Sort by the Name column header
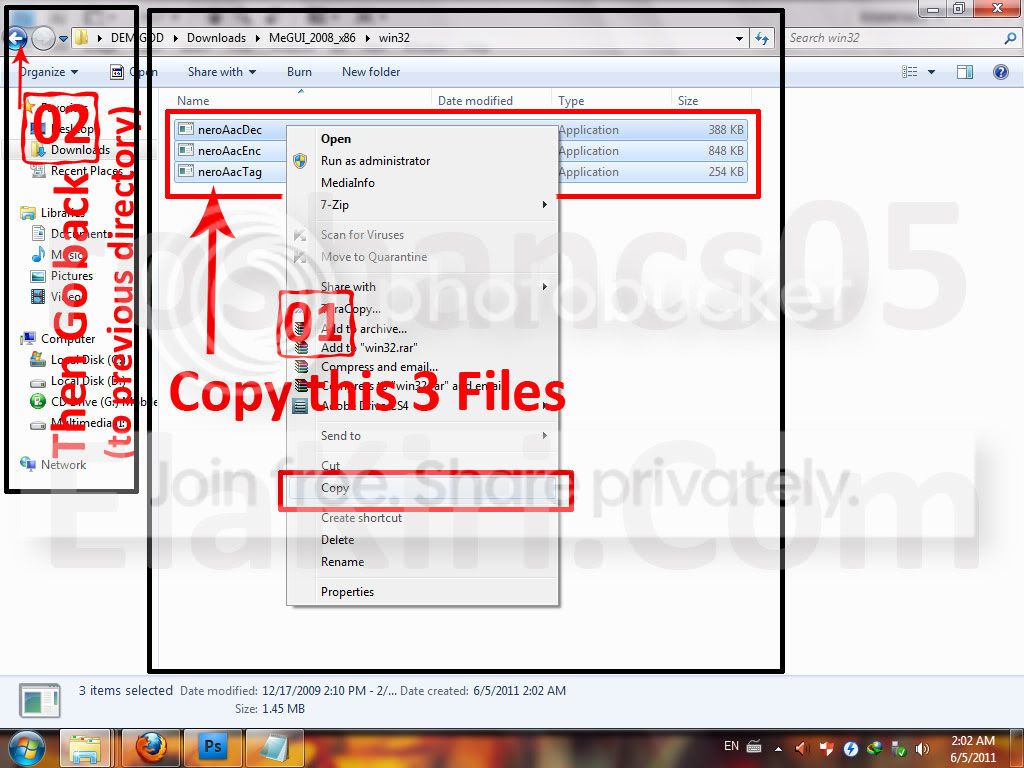 [x=303, y=101]
